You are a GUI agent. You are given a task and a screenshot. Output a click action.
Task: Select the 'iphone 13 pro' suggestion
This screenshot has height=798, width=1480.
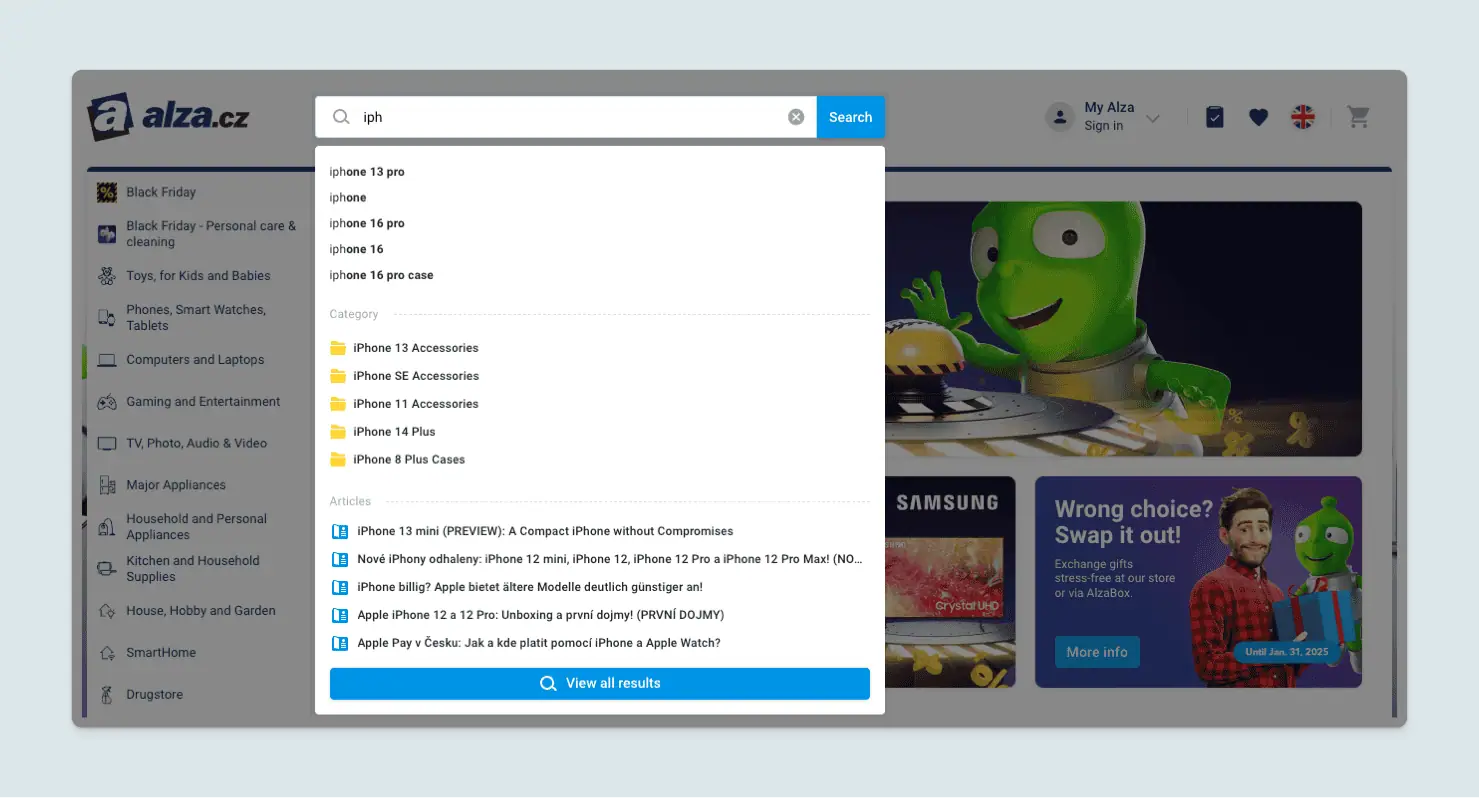[367, 172]
